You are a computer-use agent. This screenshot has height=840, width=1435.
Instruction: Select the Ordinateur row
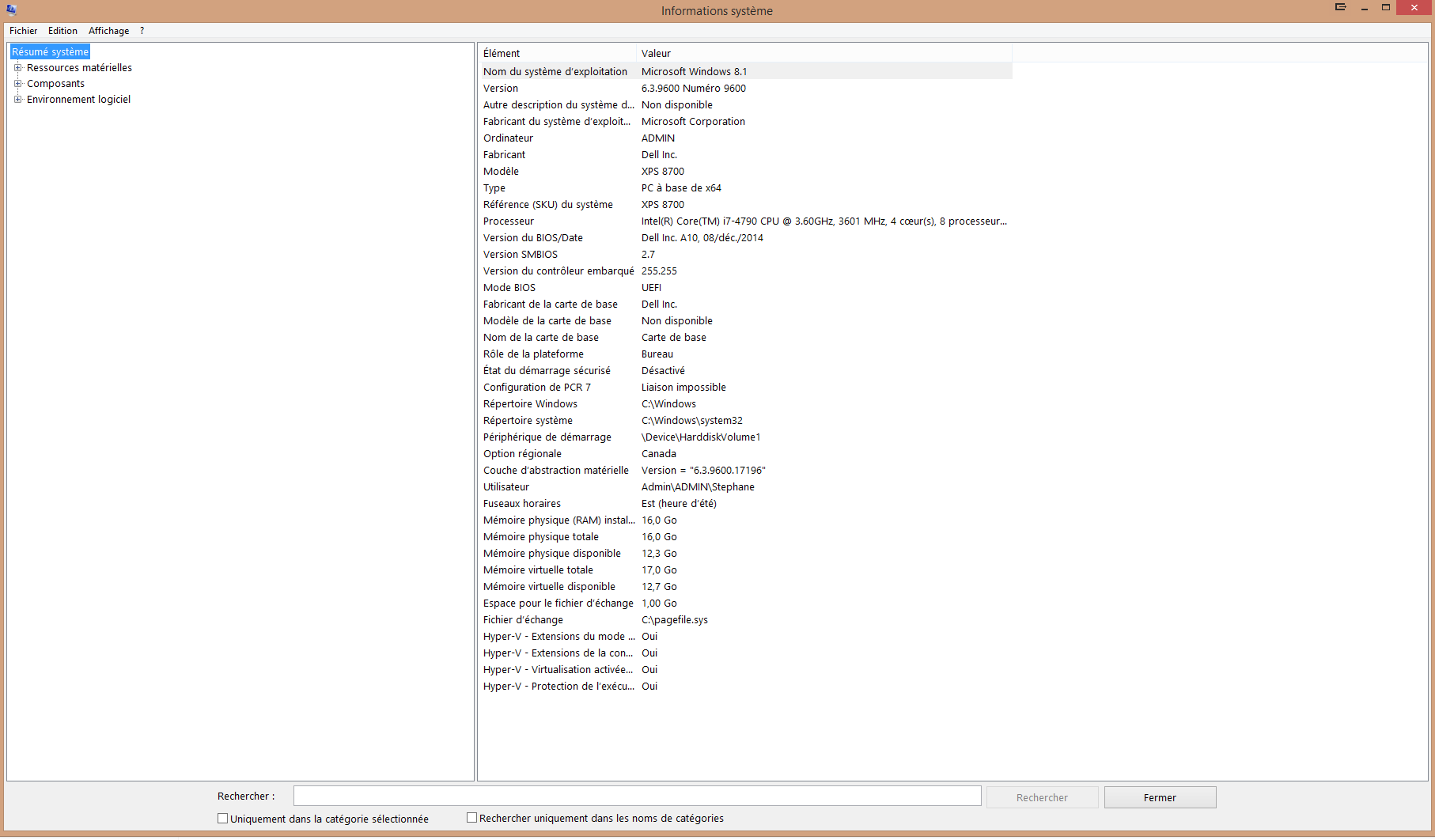point(746,138)
